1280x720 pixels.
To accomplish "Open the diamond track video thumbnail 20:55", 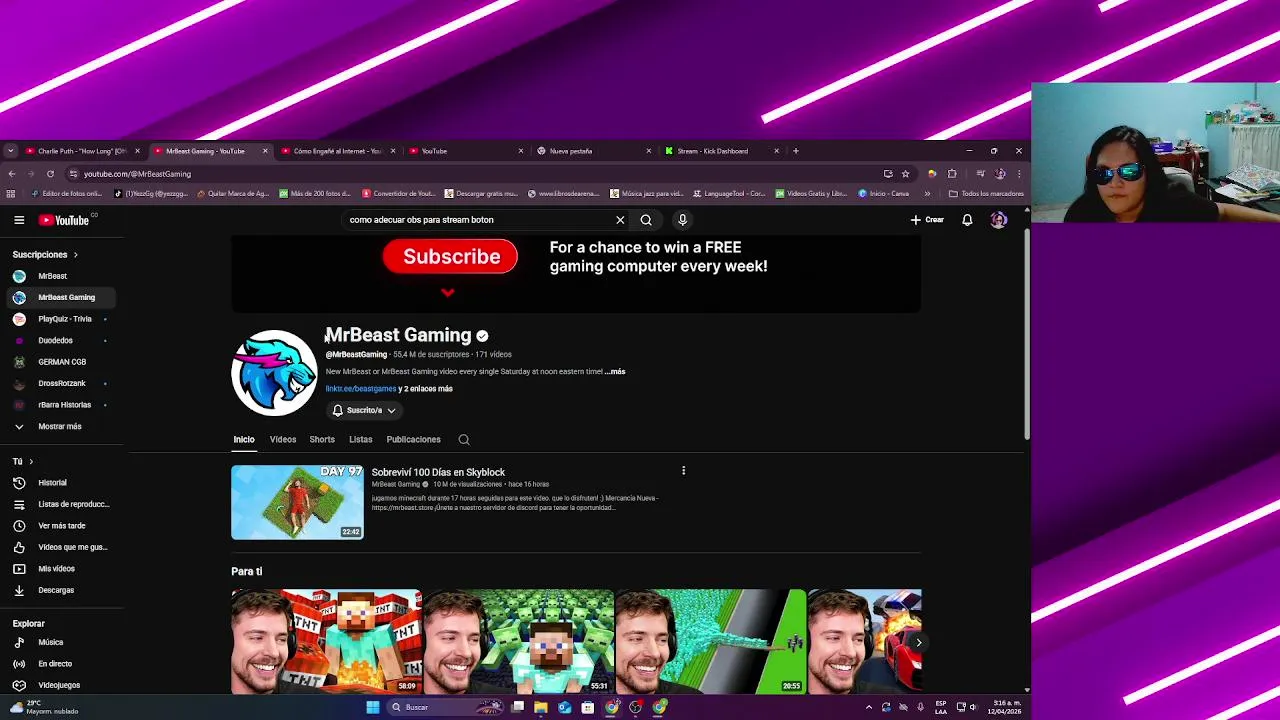I will pyautogui.click(x=710, y=641).
